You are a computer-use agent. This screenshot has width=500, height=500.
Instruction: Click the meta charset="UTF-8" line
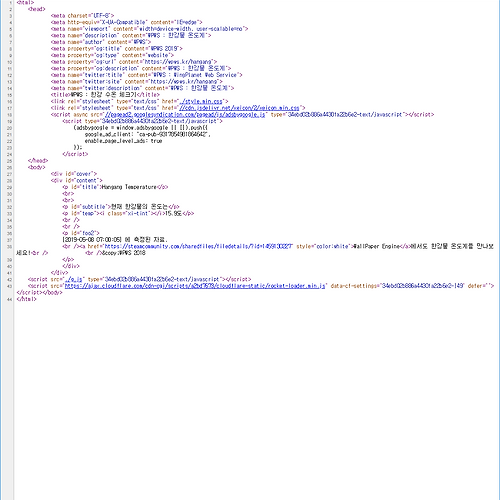82,16
